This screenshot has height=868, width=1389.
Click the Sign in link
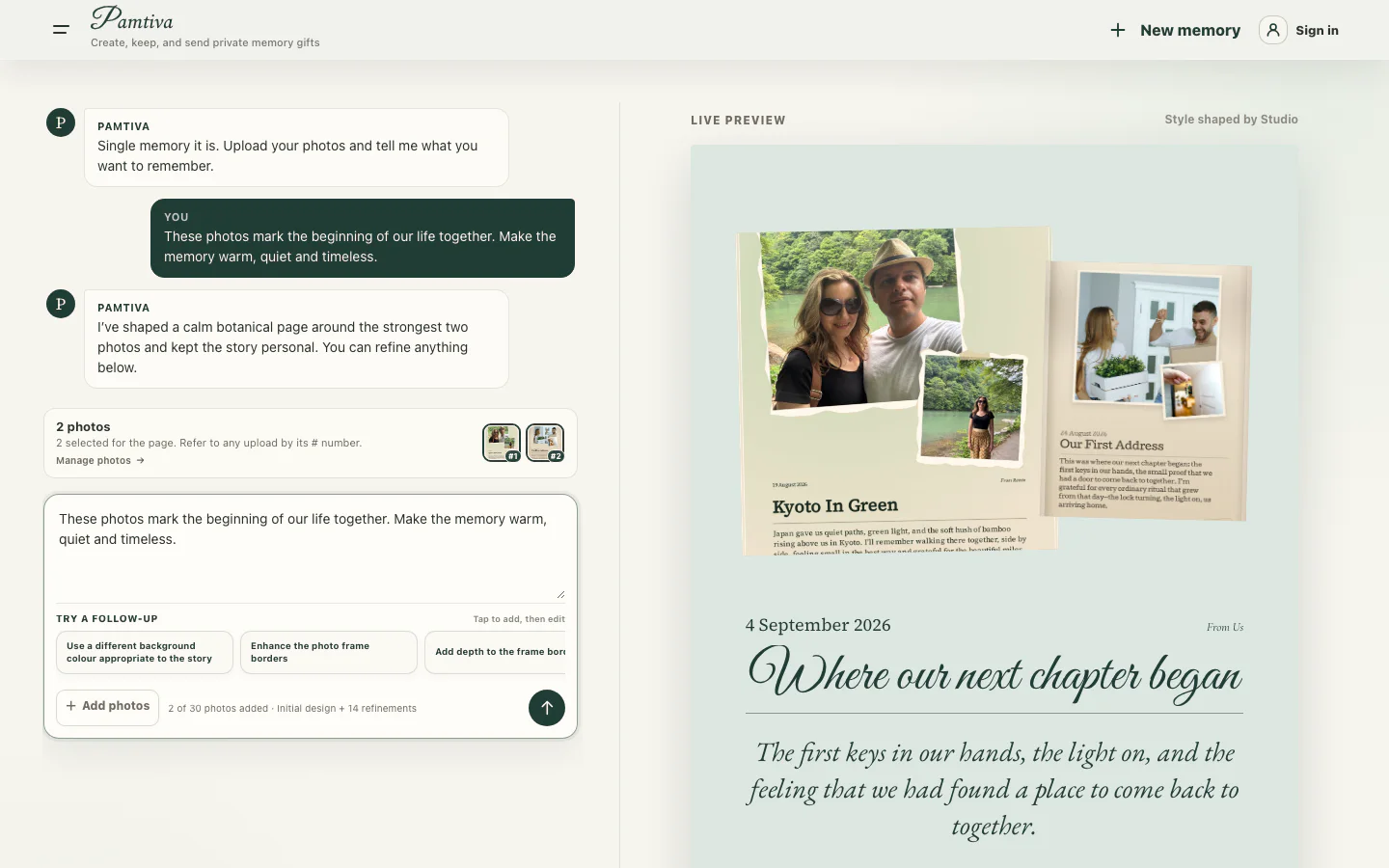tap(1317, 30)
